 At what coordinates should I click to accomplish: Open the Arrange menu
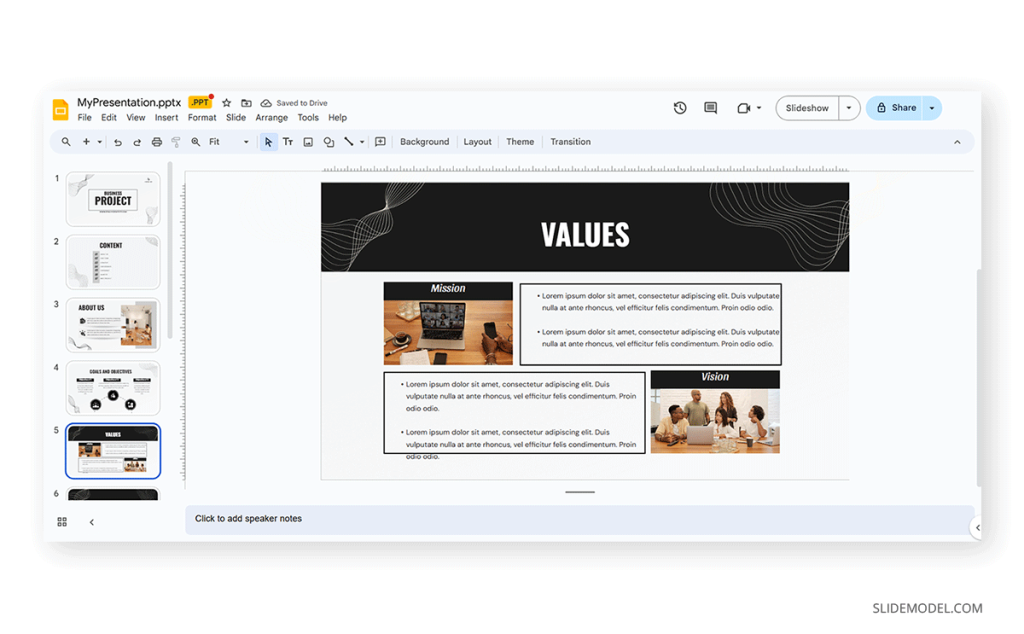point(271,117)
